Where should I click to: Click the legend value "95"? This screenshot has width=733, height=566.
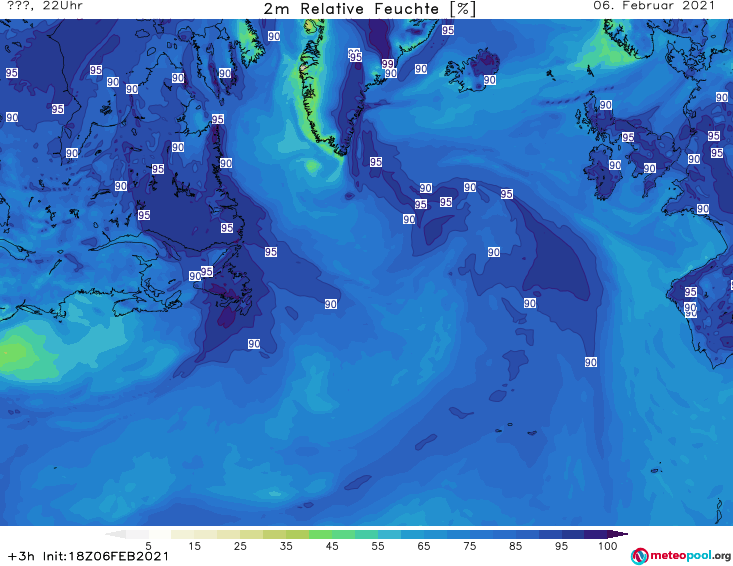point(561,545)
